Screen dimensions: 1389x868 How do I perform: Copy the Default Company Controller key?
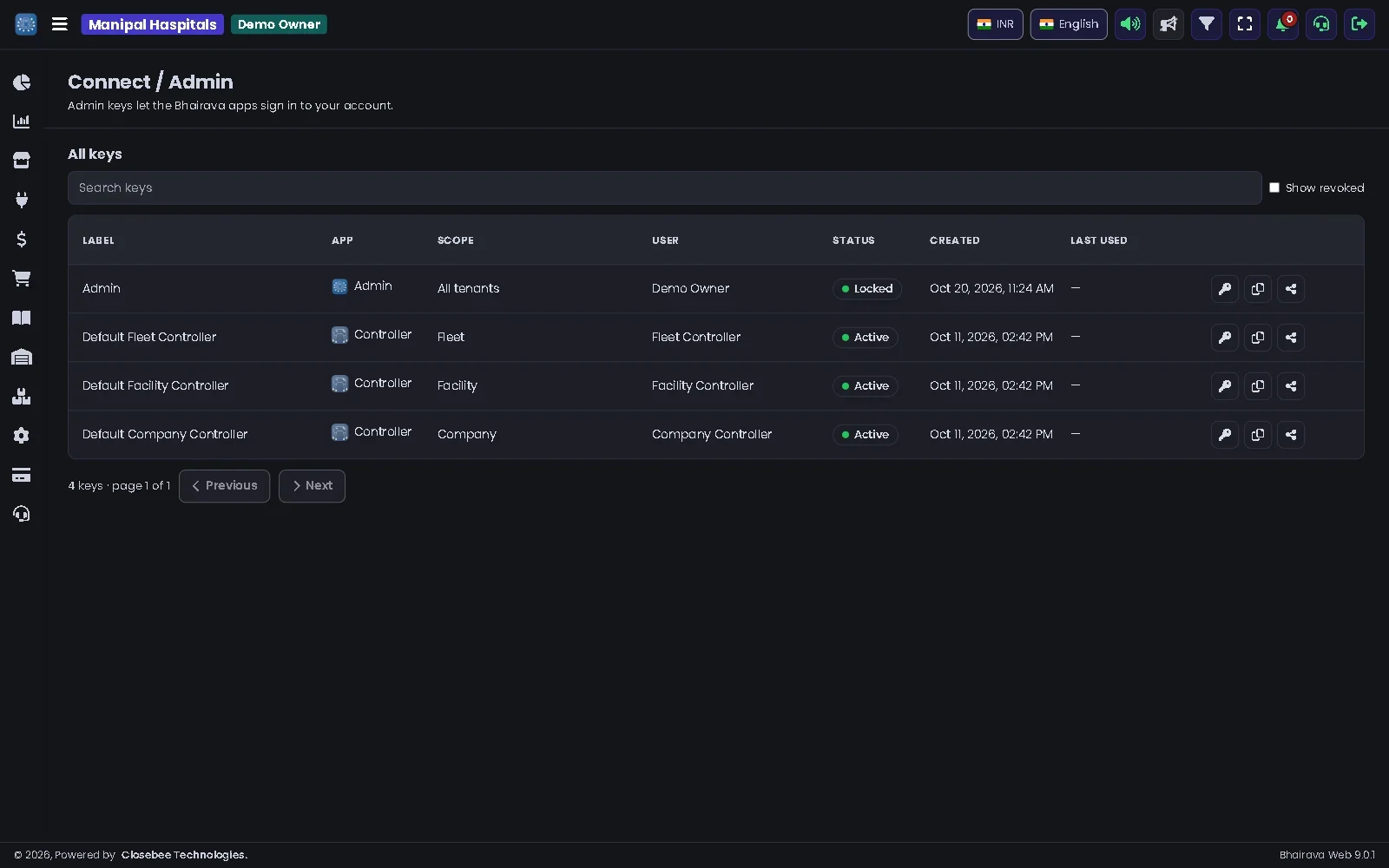click(1258, 435)
